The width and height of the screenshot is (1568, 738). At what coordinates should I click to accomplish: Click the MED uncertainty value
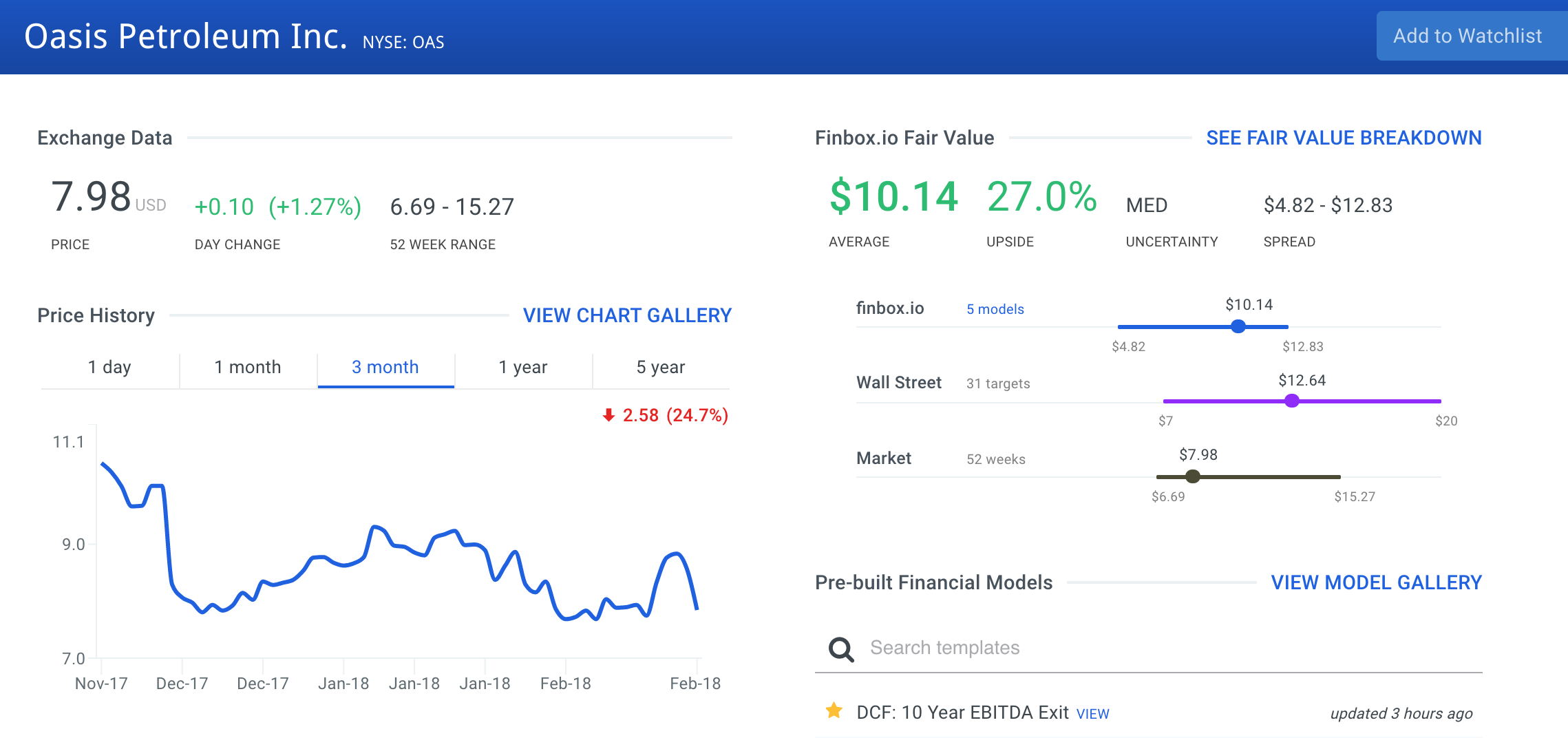click(x=1147, y=205)
